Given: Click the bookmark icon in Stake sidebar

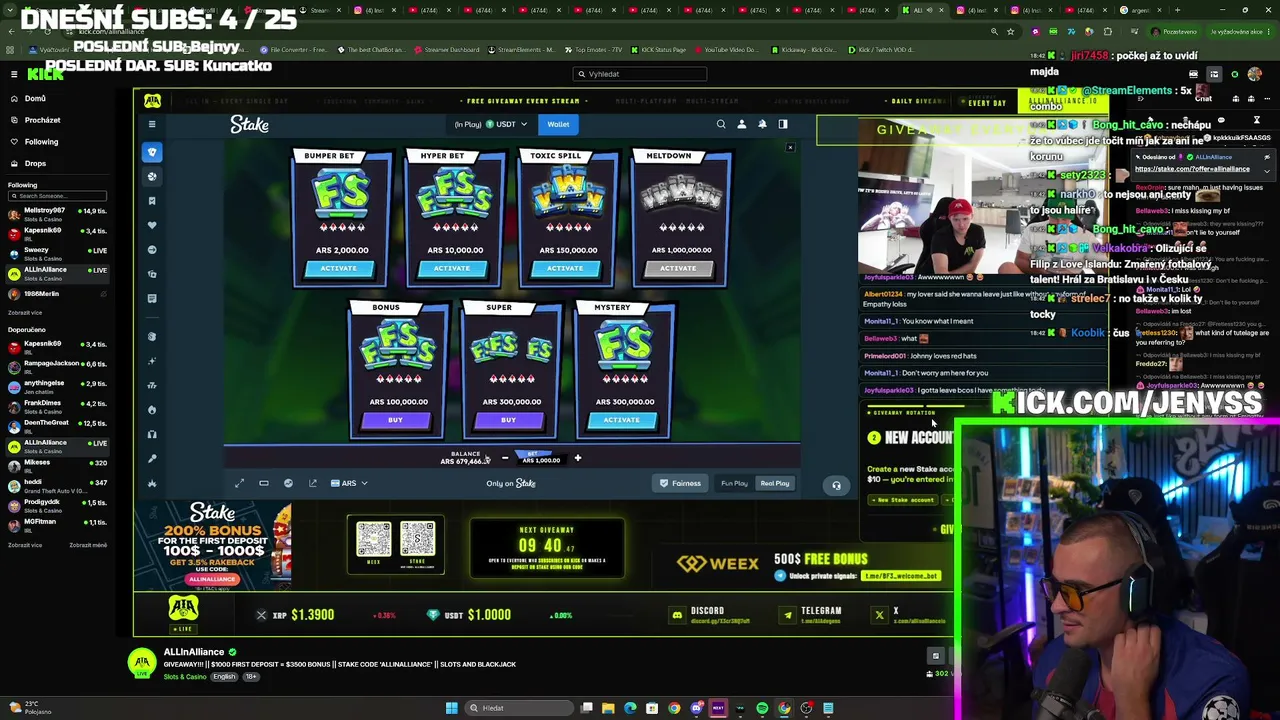Looking at the screenshot, I should [x=152, y=201].
